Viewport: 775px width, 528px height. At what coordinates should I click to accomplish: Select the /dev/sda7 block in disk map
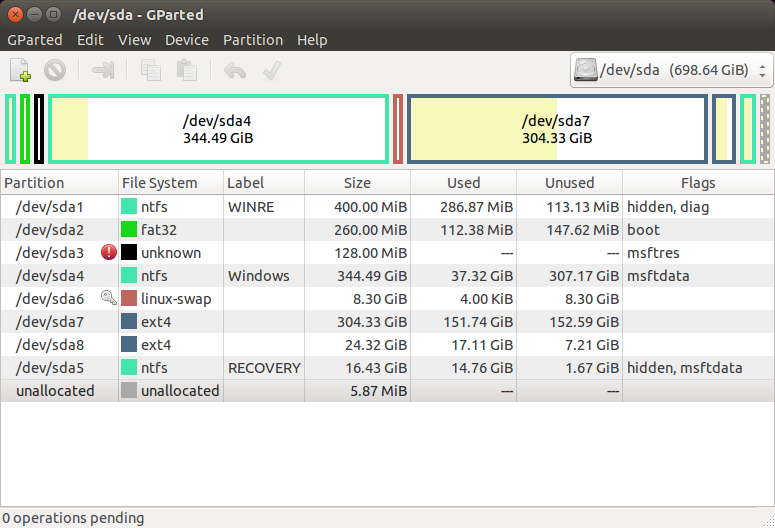pyautogui.click(x=557, y=129)
